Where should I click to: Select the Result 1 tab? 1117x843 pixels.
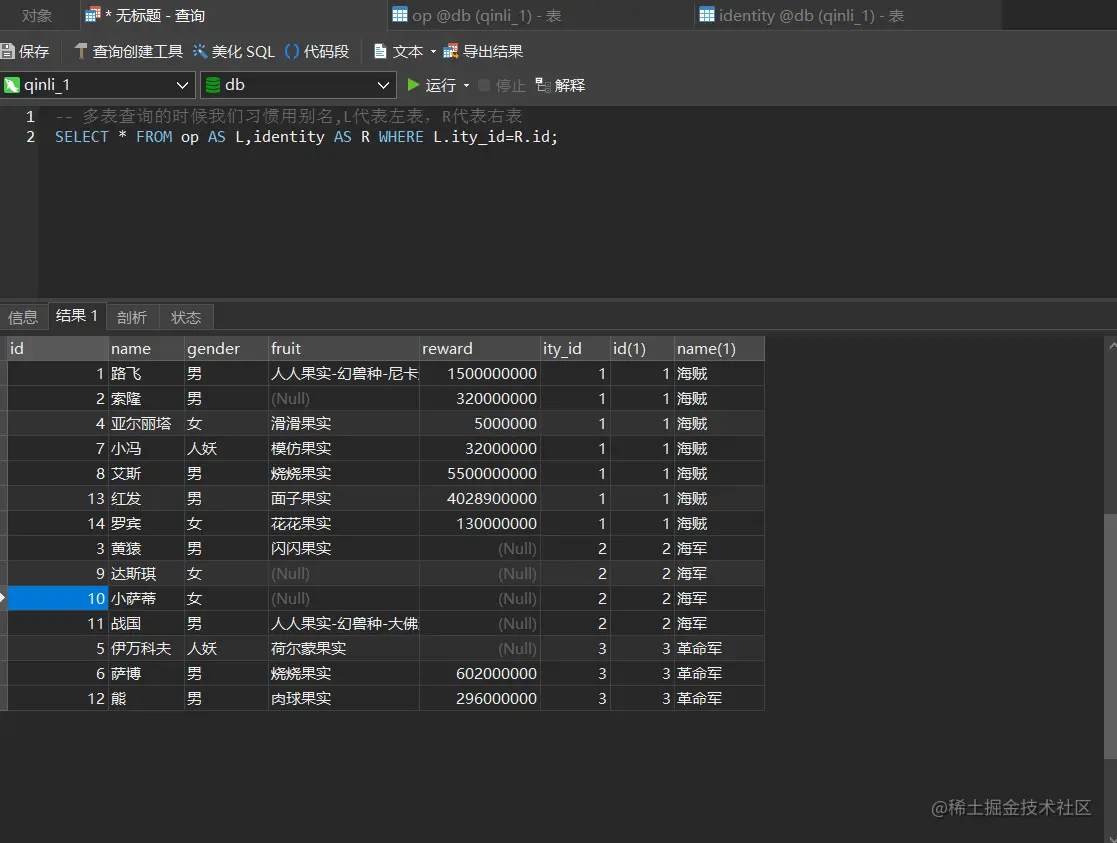click(77, 316)
